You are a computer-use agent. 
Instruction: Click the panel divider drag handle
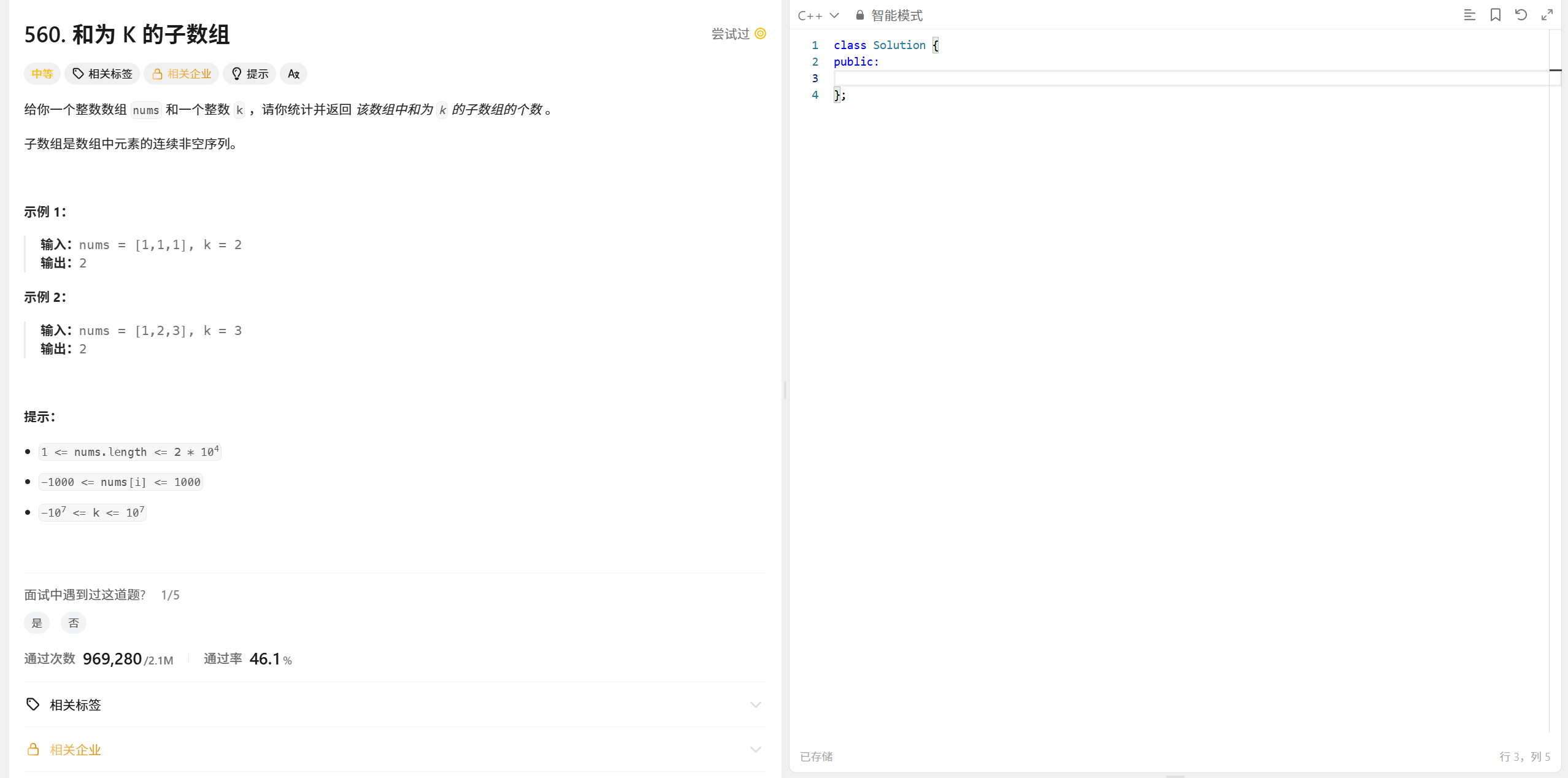point(785,390)
